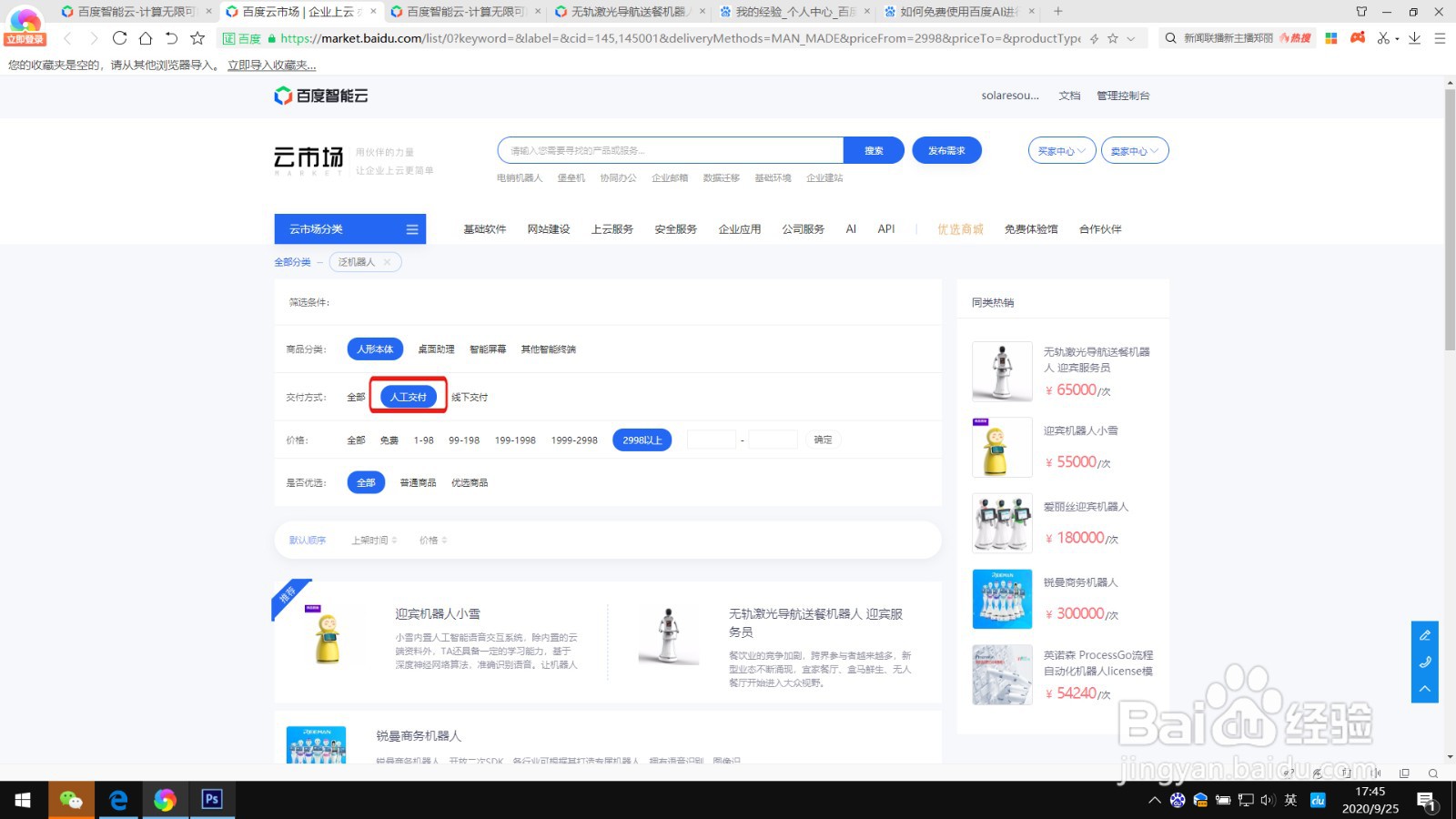Select 优选商品 filter option

470,483
